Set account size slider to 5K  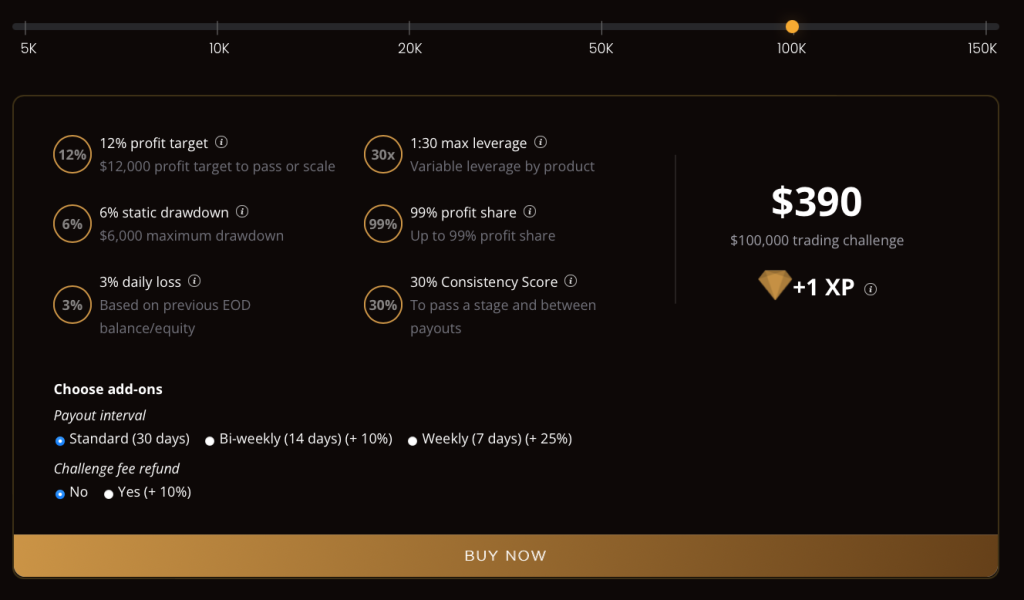[x=28, y=27]
